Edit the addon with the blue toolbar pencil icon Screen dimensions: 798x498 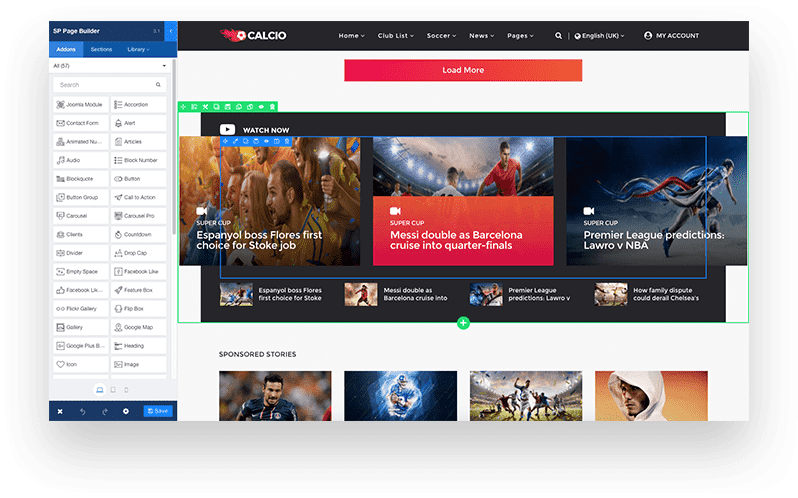point(236,141)
